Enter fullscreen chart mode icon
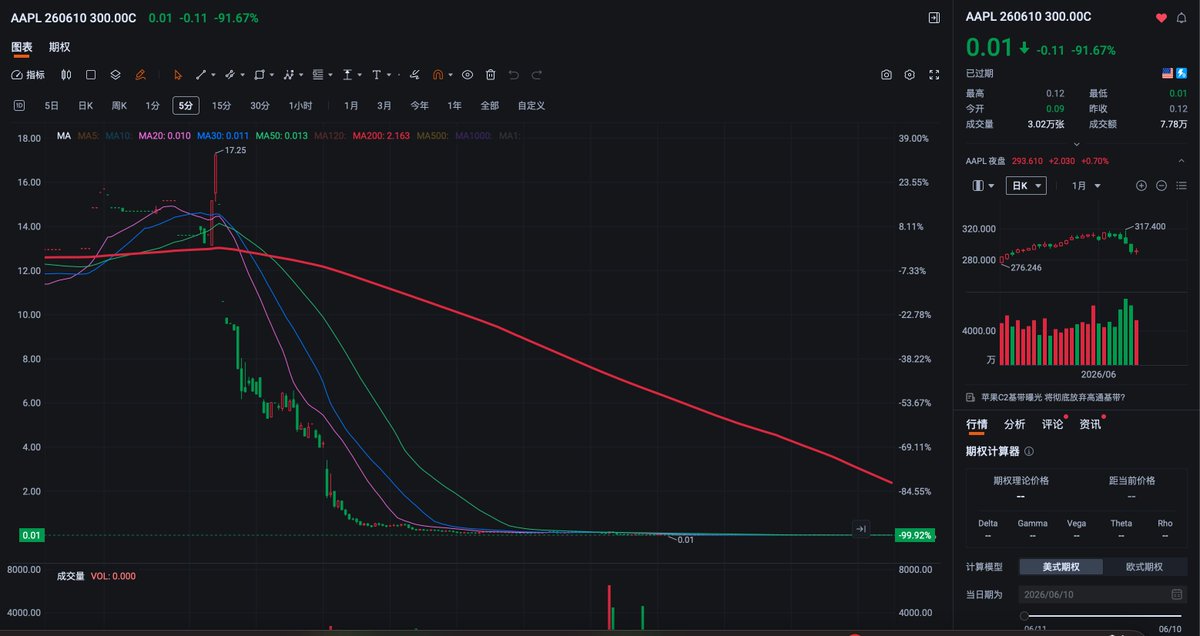 pyautogui.click(x=935, y=75)
